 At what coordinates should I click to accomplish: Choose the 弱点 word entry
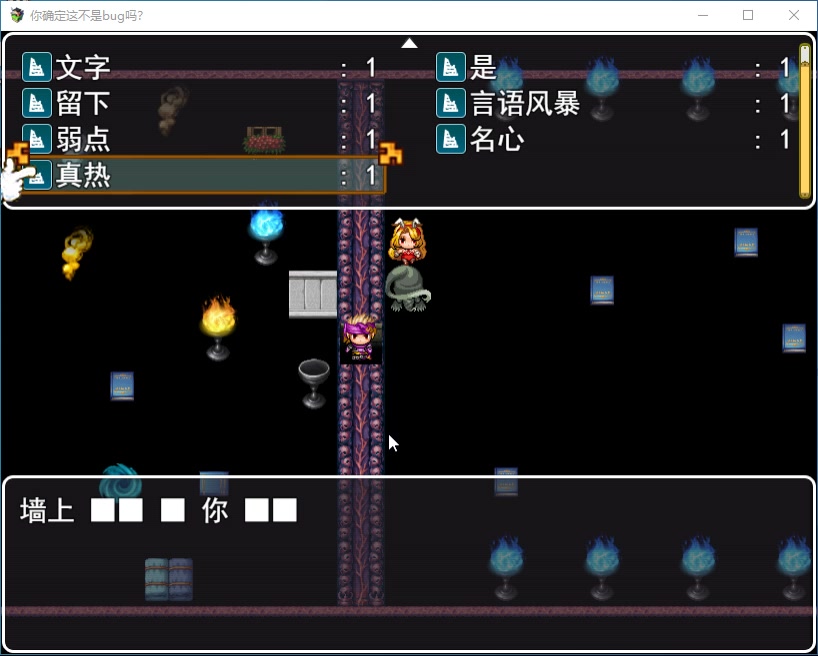tap(200, 139)
